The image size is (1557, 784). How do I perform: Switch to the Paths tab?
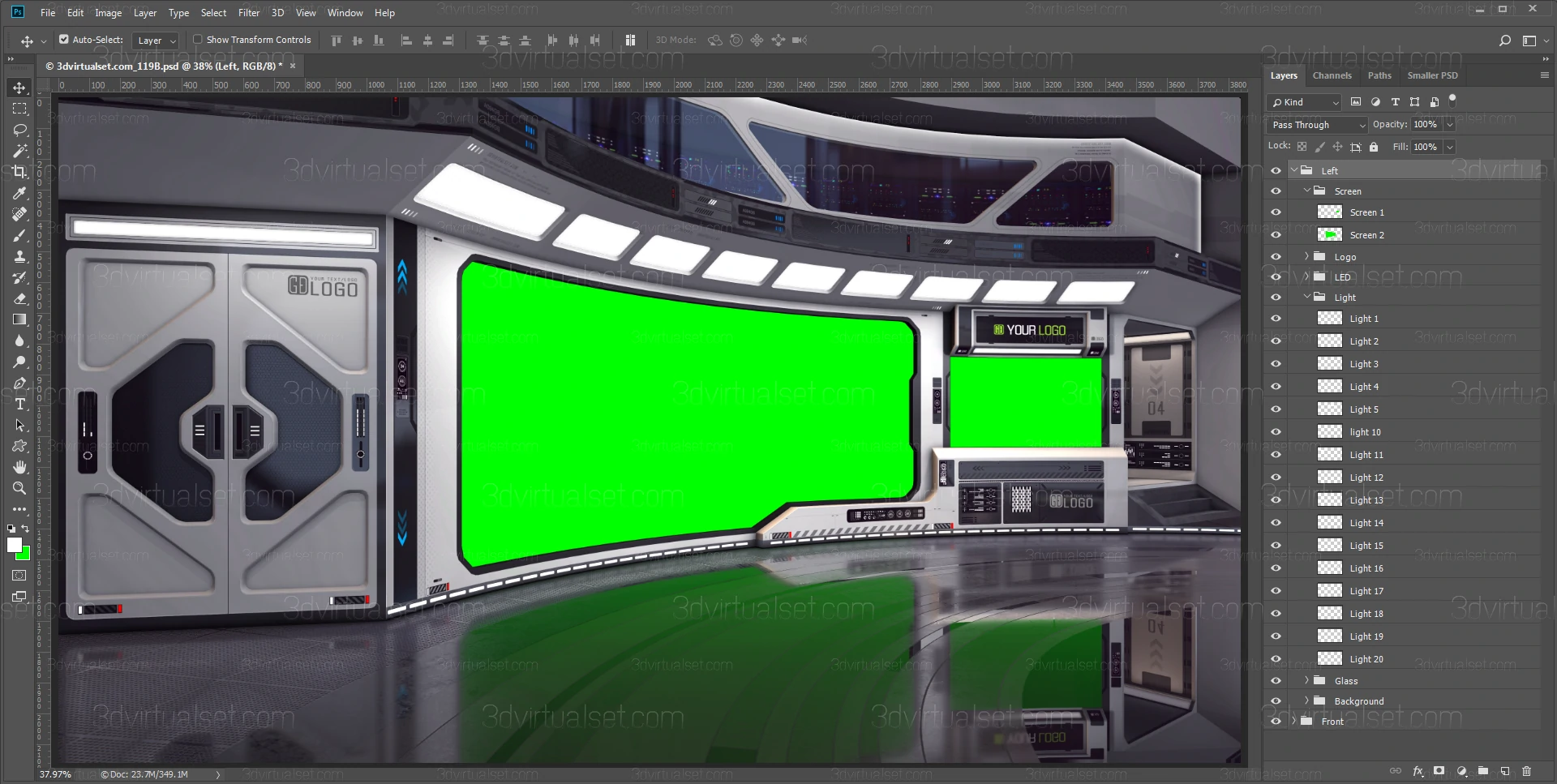point(1379,75)
